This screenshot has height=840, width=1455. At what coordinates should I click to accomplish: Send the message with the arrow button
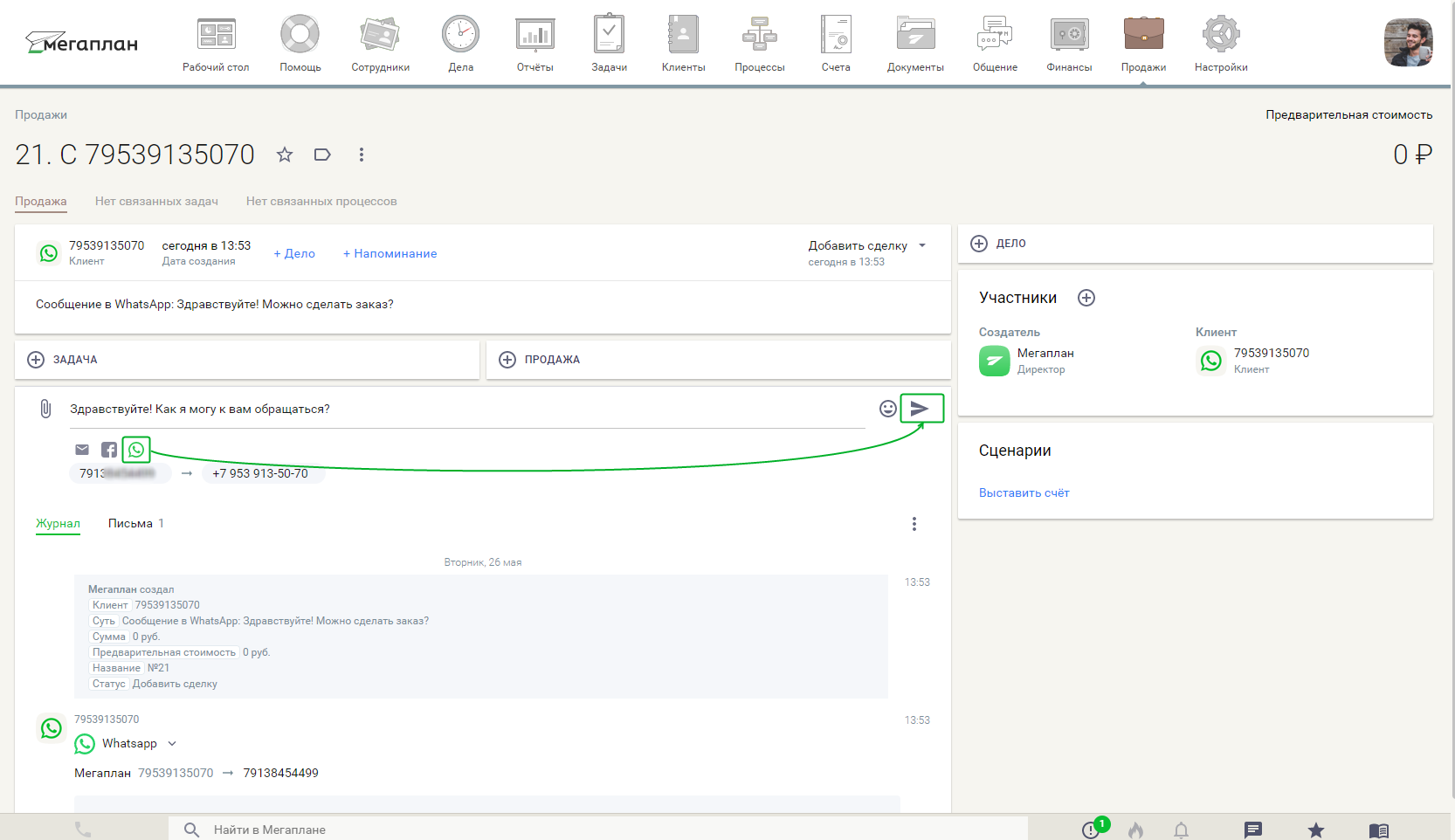(x=921, y=408)
